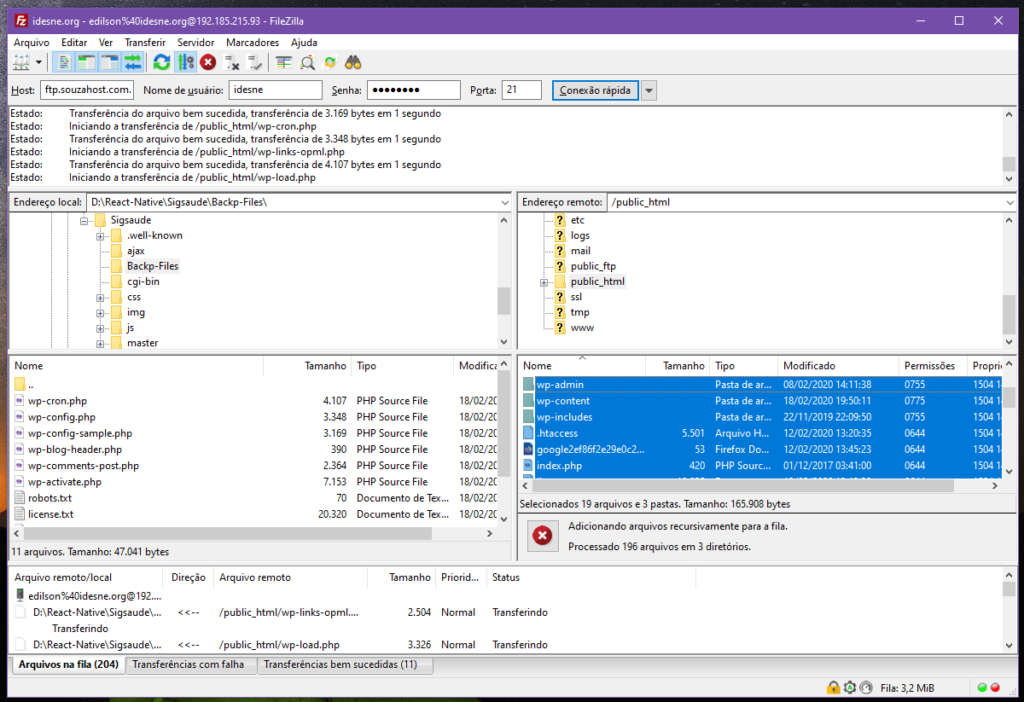Viewport: 1024px width, 702px height.
Task: Toggle the remote directory tree view
Action: click(x=110, y=63)
